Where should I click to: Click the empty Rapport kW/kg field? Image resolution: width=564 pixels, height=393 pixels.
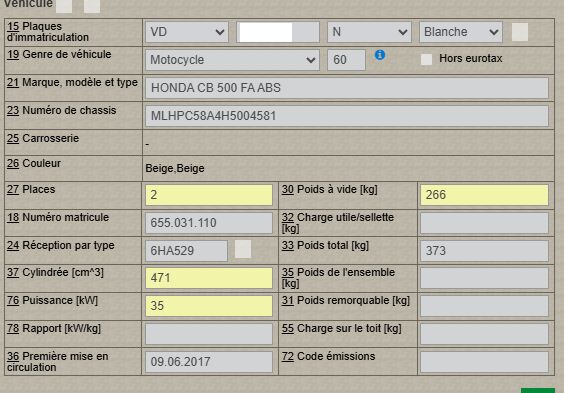[x=209, y=334]
